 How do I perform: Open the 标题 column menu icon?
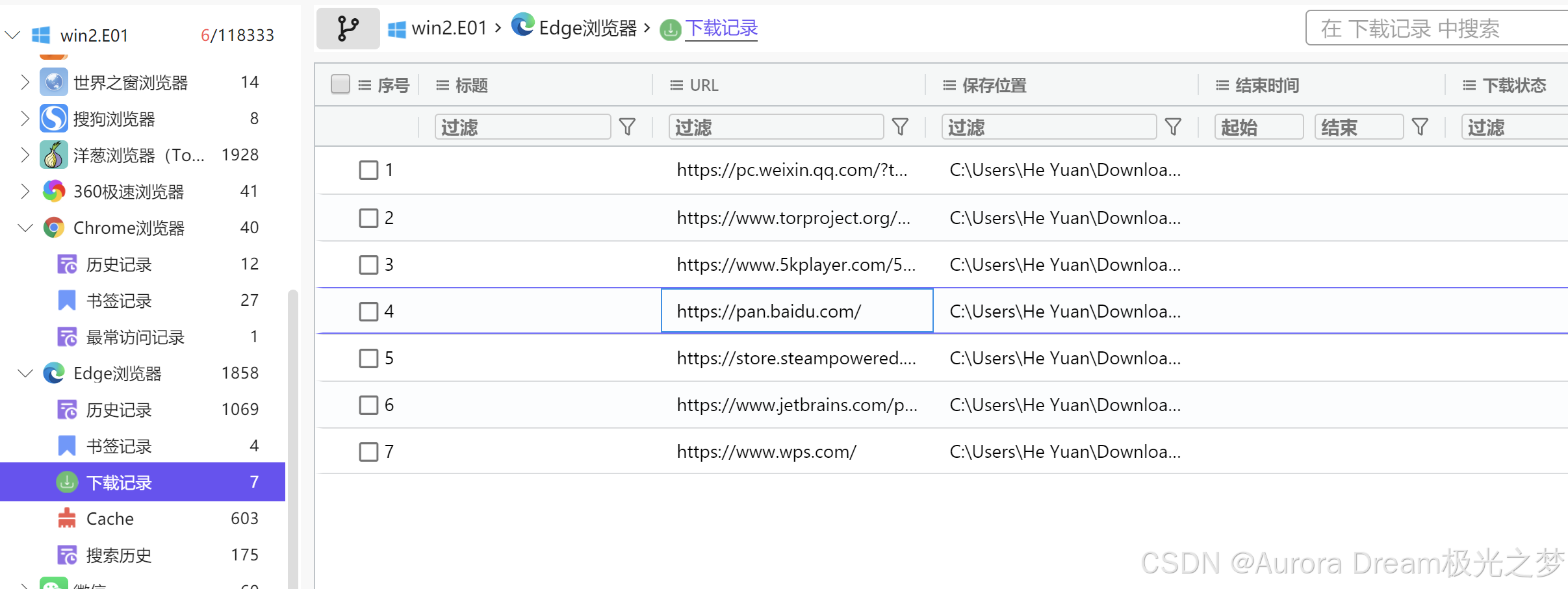click(x=443, y=85)
